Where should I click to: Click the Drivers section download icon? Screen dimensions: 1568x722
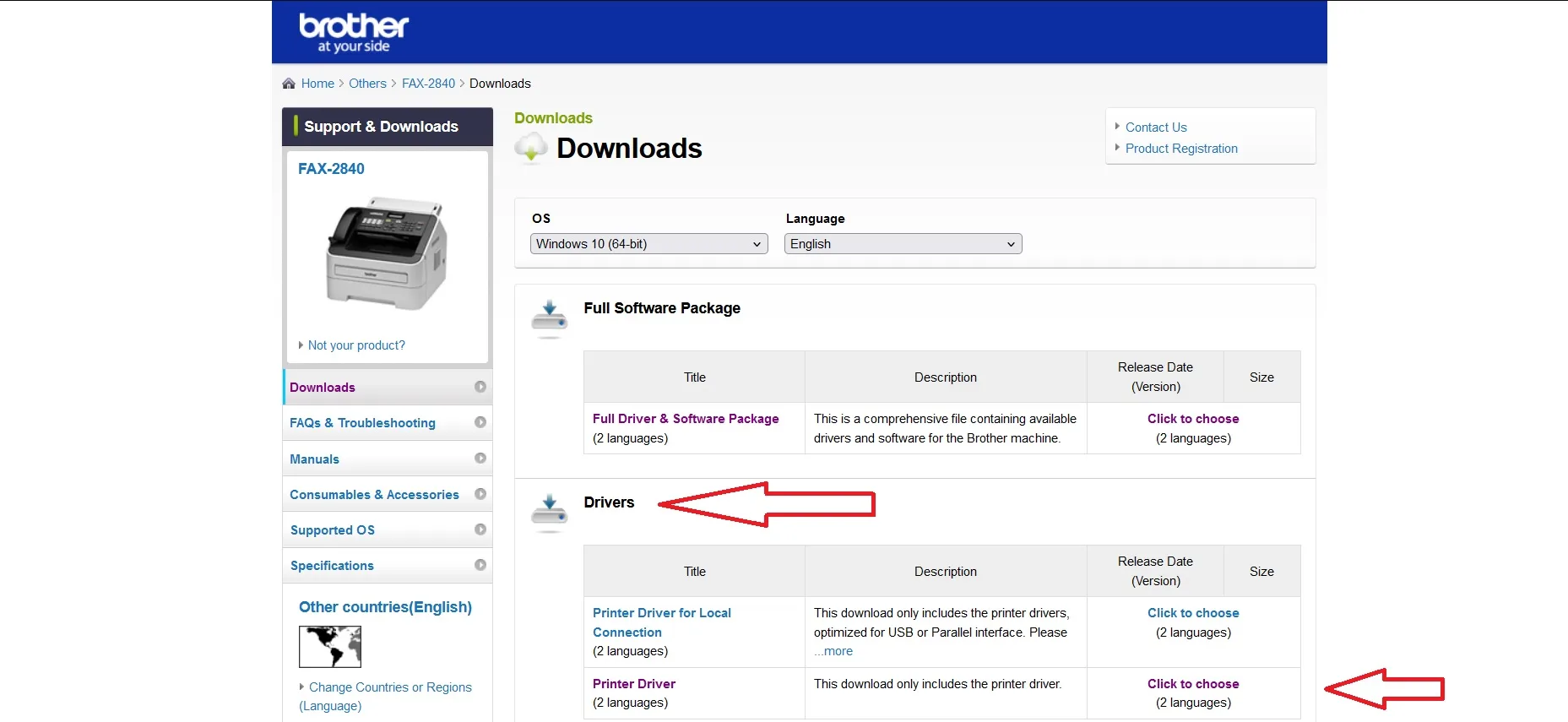549,513
